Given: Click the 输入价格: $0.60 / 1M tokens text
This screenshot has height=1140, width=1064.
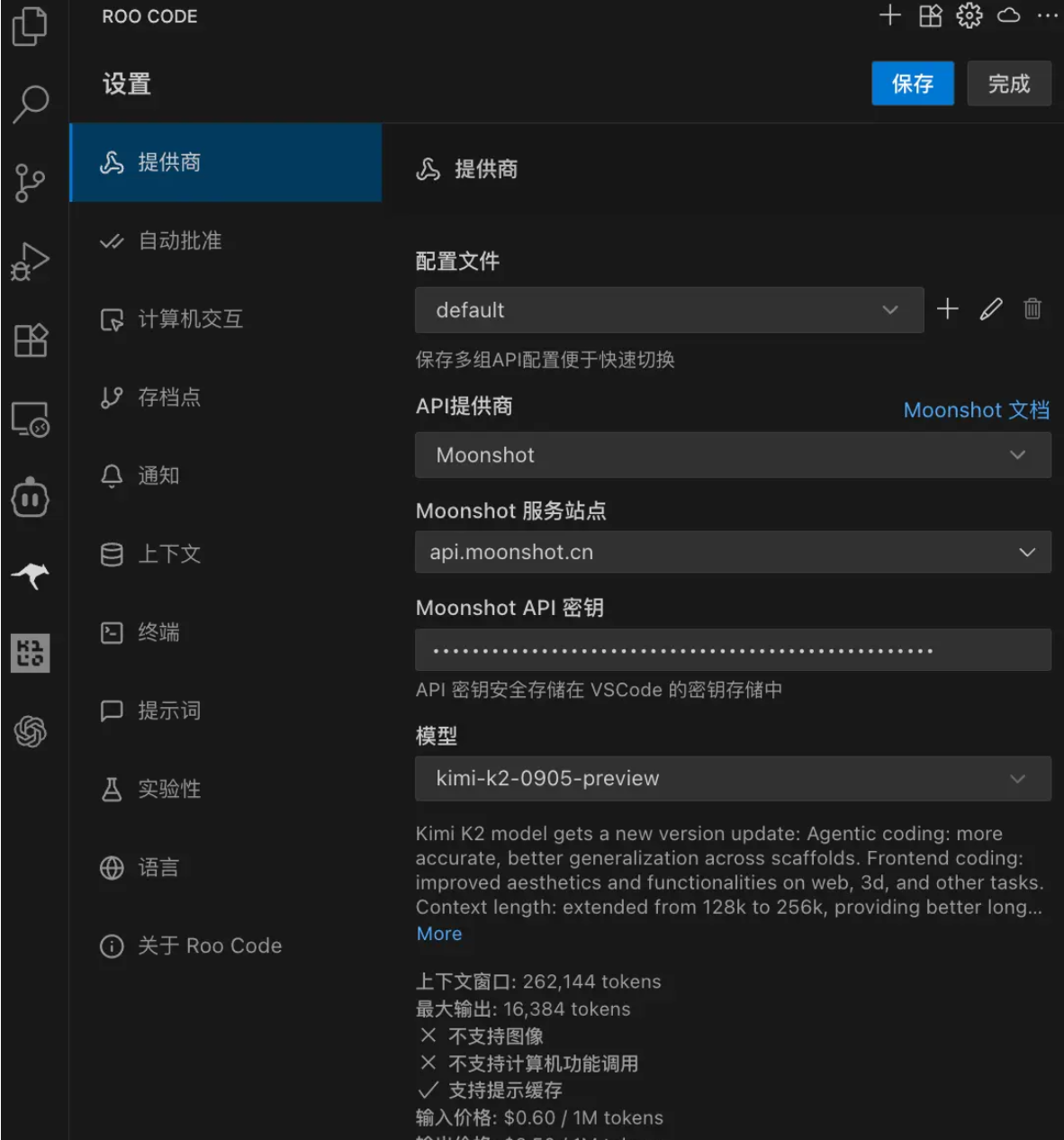Looking at the screenshot, I should click(x=539, y=1117).
